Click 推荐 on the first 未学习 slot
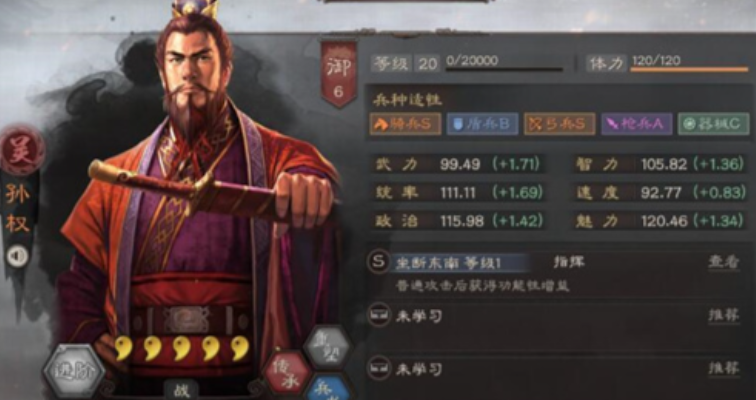 pyautogui.click(x=723, y=316)
